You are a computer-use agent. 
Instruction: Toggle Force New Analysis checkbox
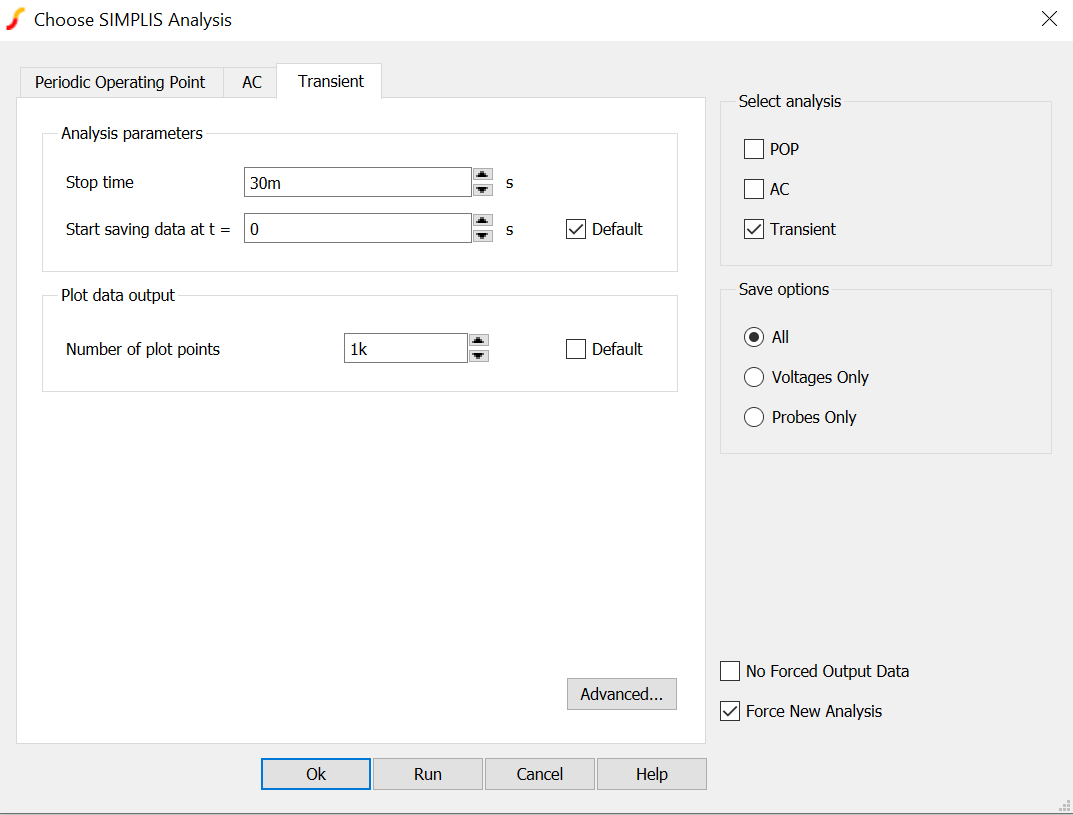(730, 711)
